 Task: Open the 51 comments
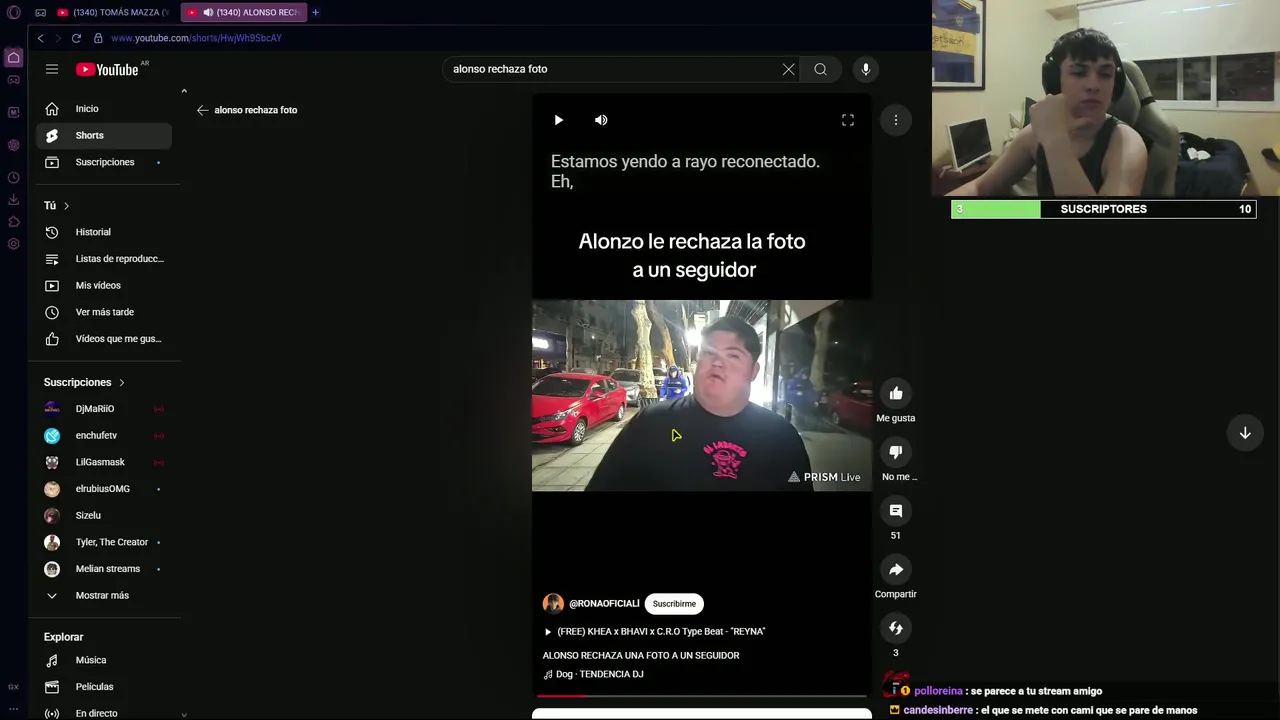pos(896,511)
